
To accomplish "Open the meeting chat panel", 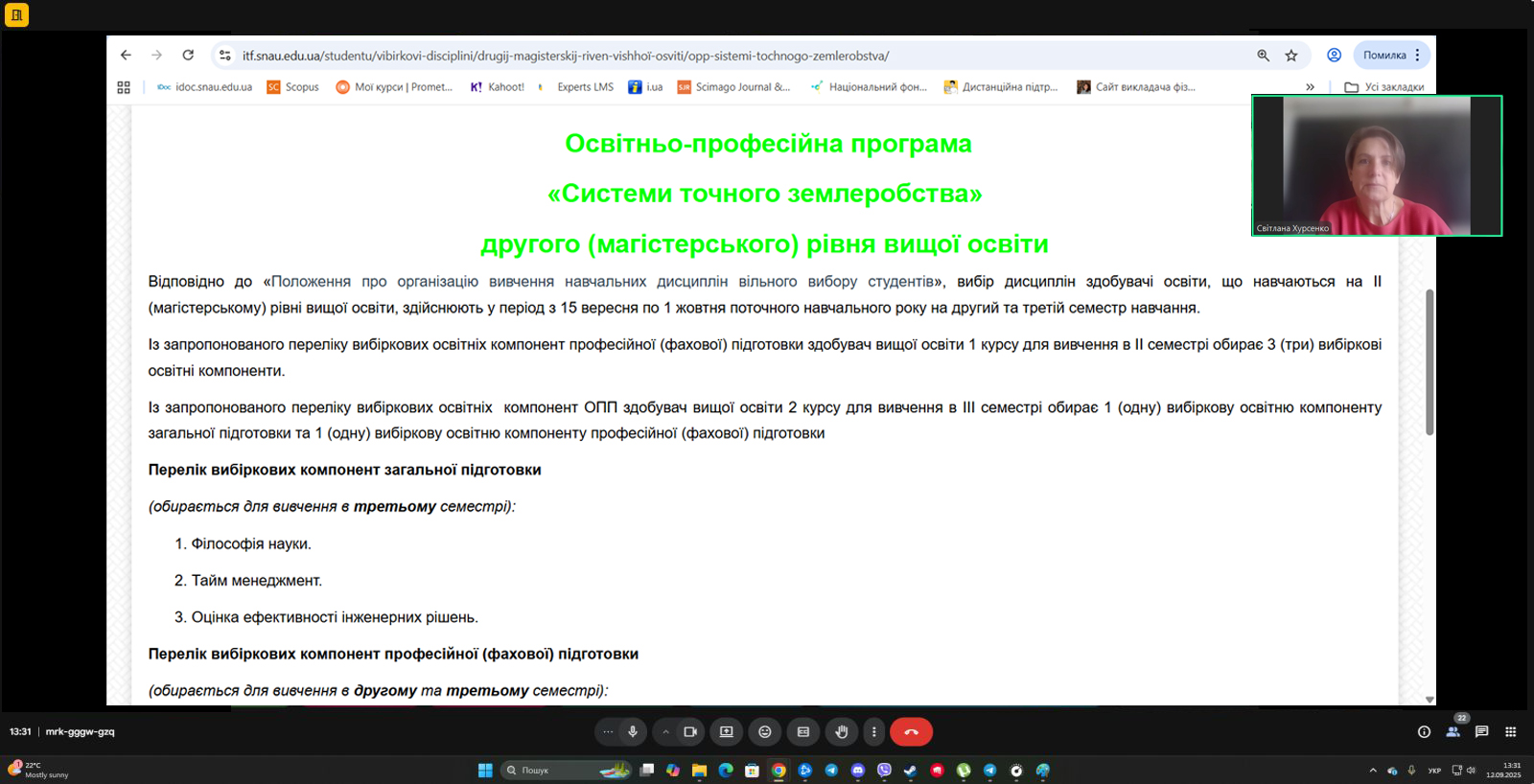I will tap(1481, 731).
